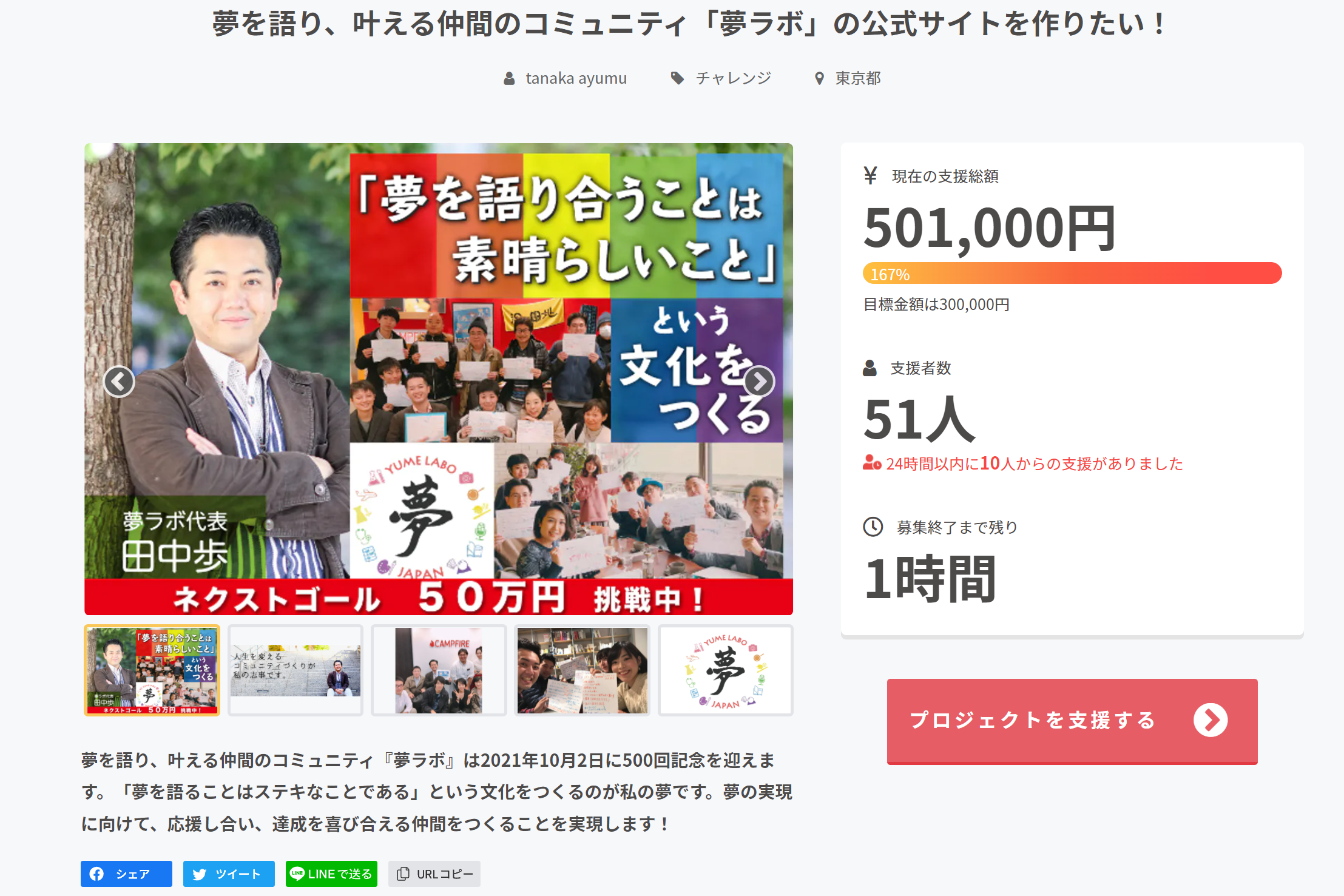The height and width of the screenshot is (896, 1344).
Task: Select the CAMPFIRE group photo thumbnail
Action: [x=439, y=670]
